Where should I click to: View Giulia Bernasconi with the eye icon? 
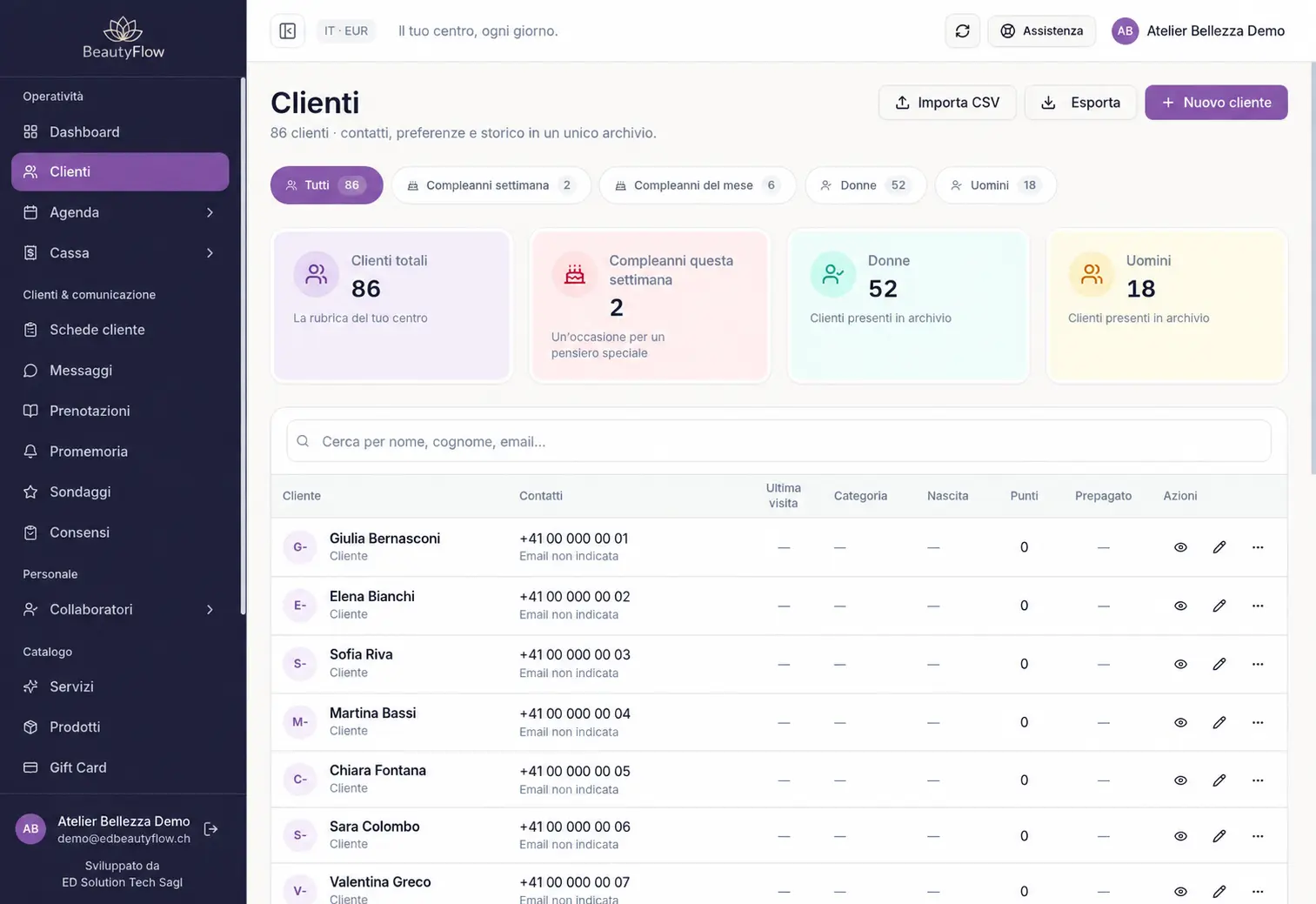pyautogui.click(x=1180, y=547)
